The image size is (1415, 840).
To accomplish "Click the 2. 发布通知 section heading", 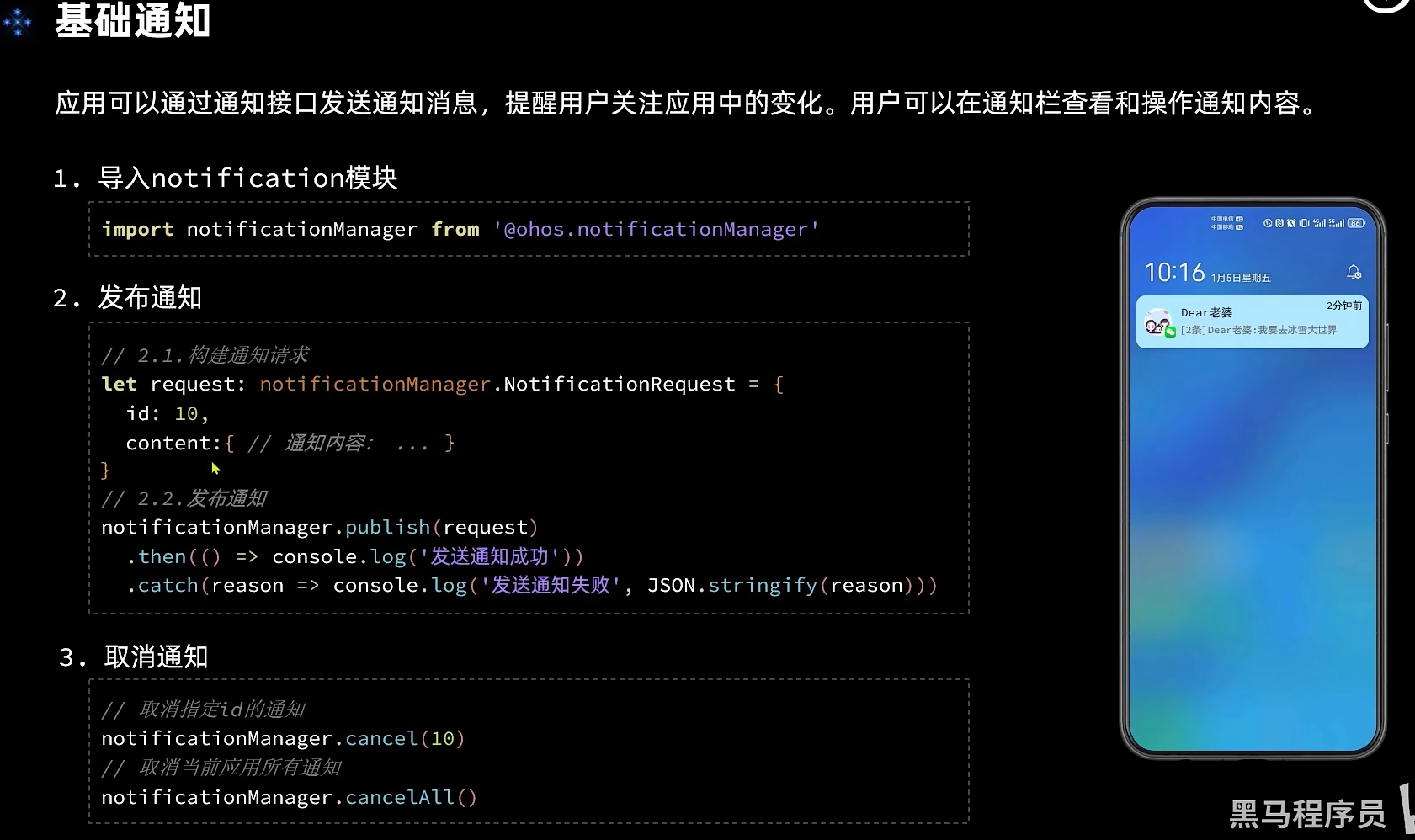I will pos(127,297).
